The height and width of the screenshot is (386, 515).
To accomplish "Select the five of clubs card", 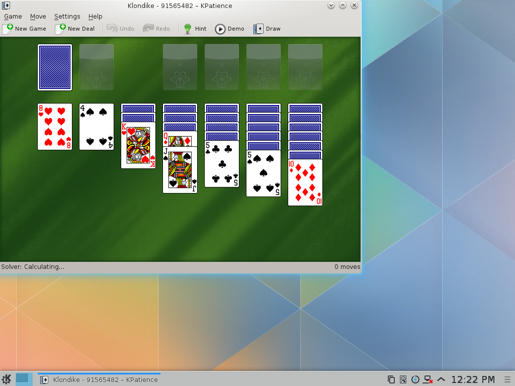I will pos(222,164).
